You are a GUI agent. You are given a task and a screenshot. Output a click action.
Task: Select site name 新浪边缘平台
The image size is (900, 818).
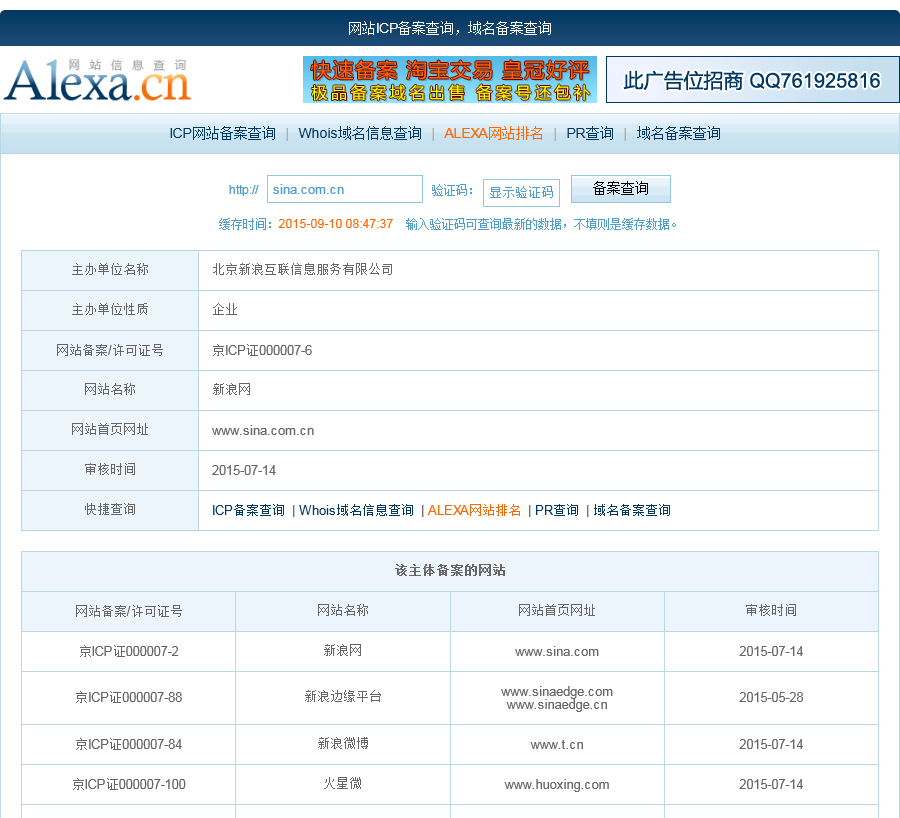pyautogui.click(x=343, y=697)
